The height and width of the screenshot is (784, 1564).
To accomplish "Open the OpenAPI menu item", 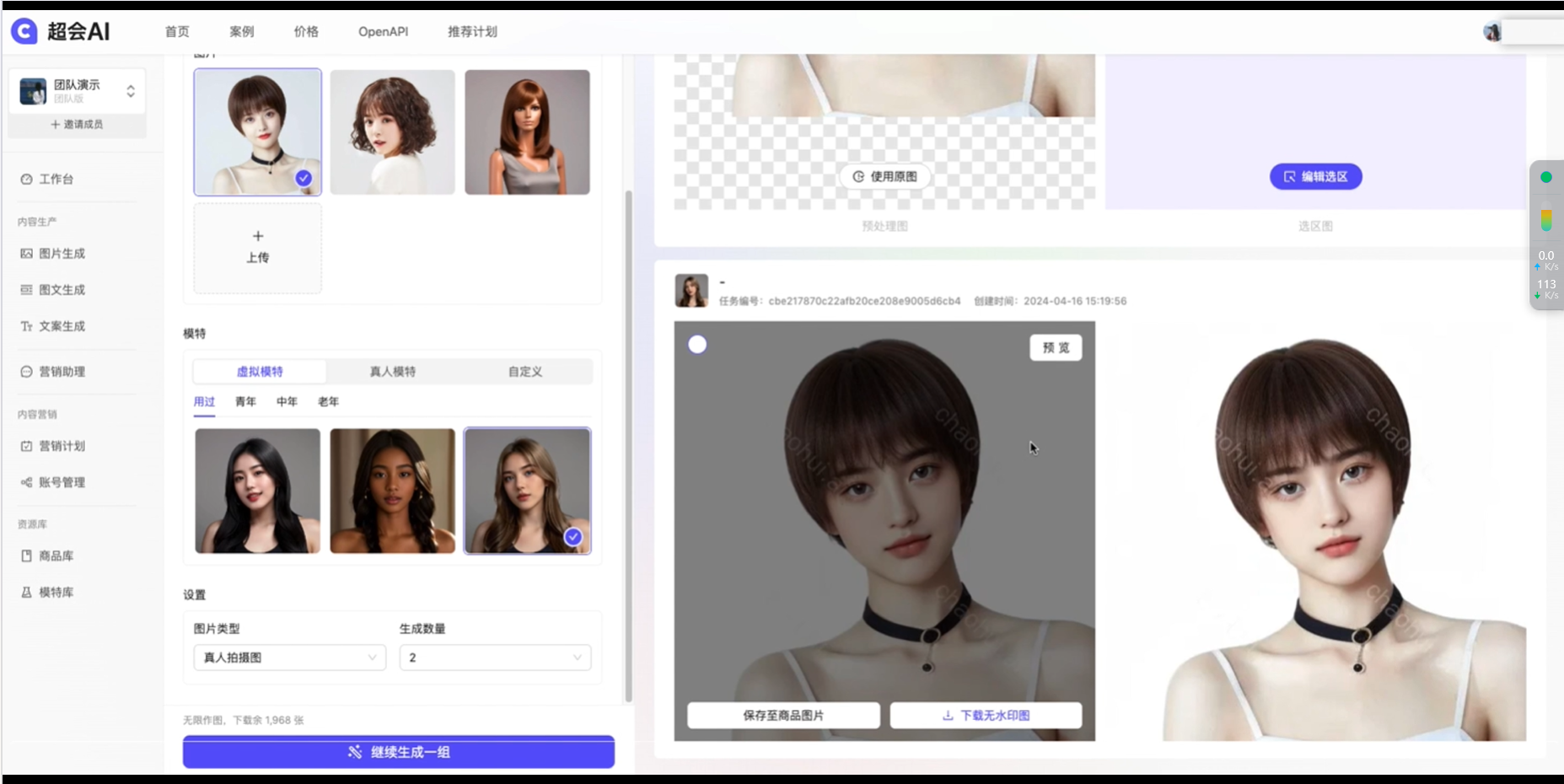I will (x=383, y=31).
